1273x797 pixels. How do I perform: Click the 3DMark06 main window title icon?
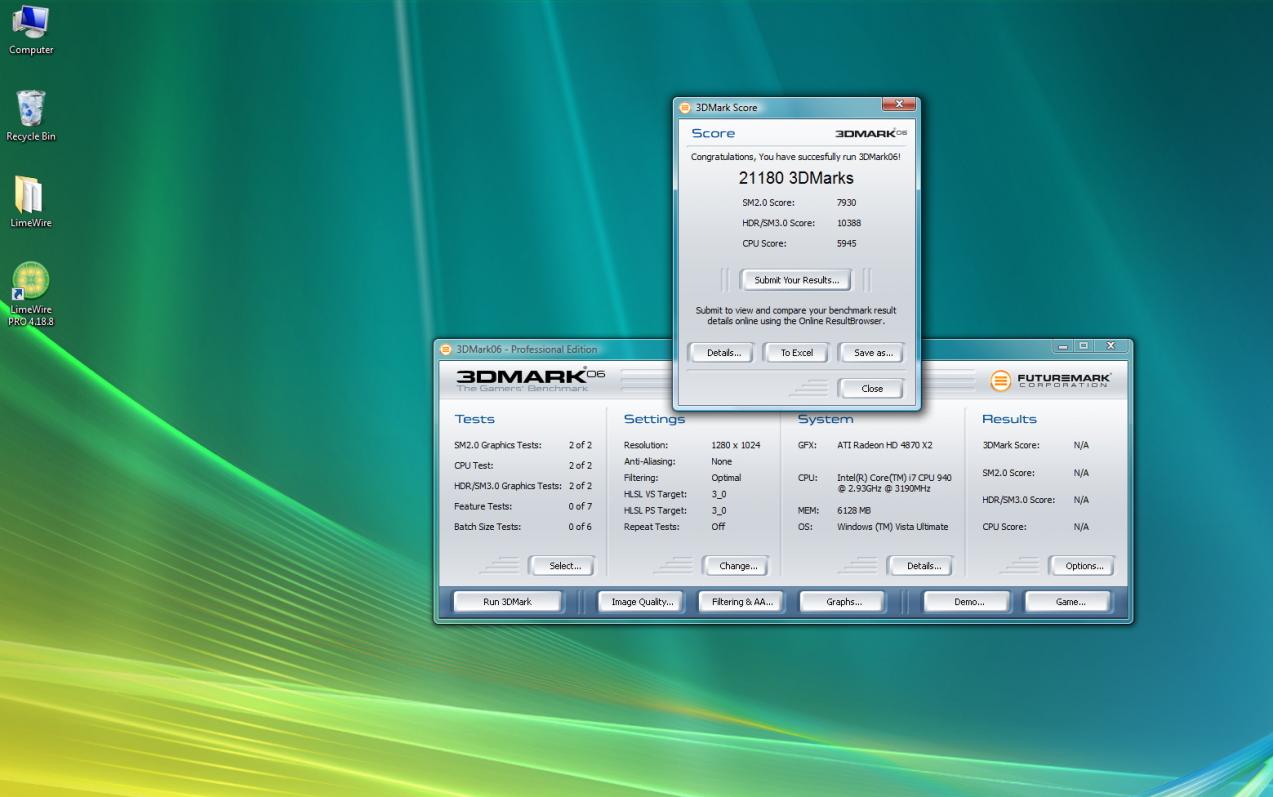[x=446, y=349]
